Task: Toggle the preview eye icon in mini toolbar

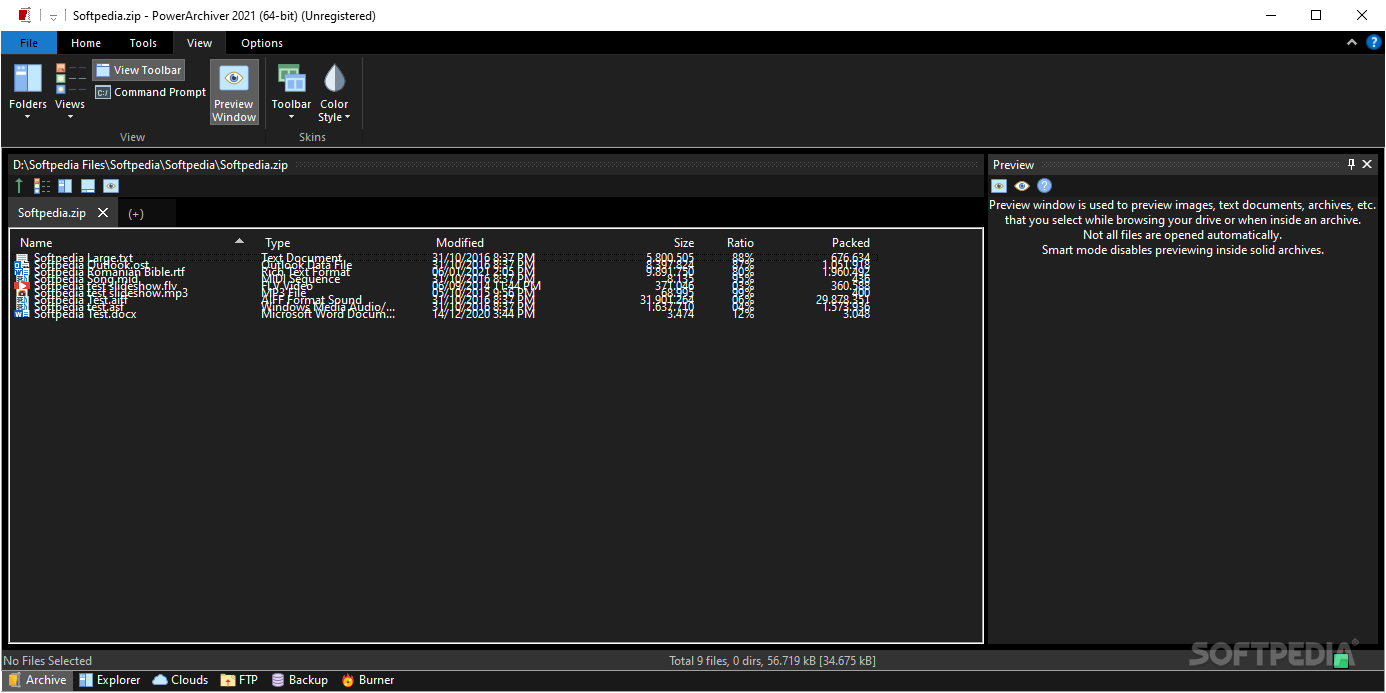Action: click(111, 186)
